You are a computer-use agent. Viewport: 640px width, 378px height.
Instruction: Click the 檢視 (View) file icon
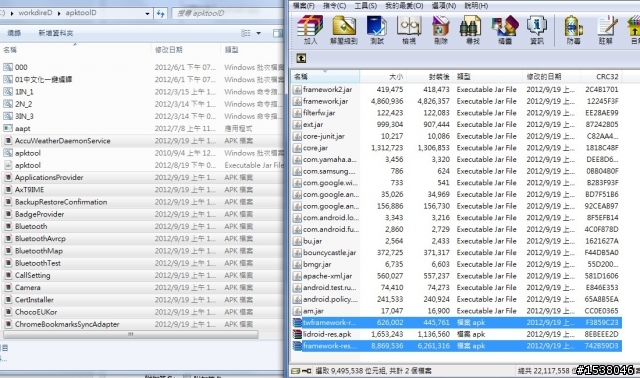409,29
